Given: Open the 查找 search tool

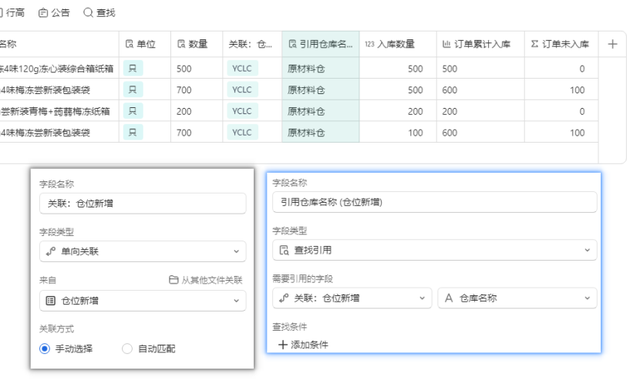Looking at the screenshot, I should click(99, 13).
